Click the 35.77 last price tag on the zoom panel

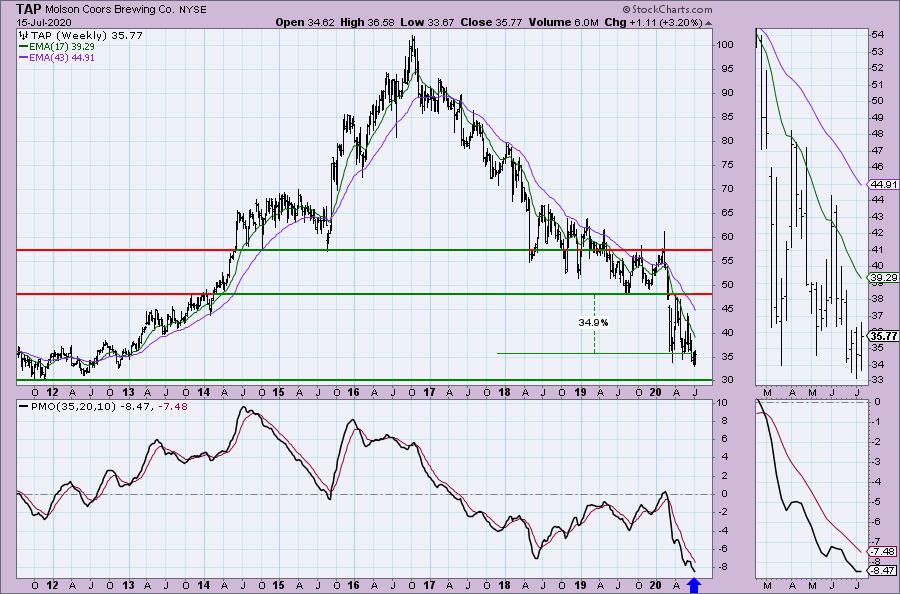[884, 336]
